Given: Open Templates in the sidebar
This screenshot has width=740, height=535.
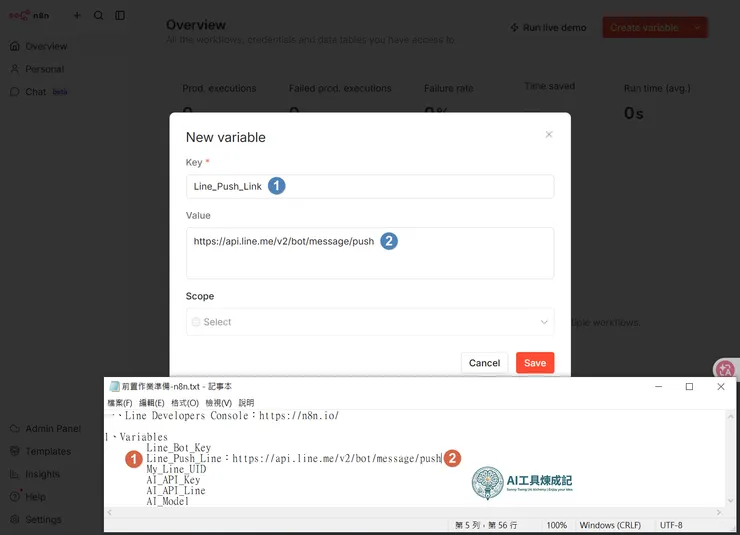Looking at the screenshot, I should tap(41, 451).
